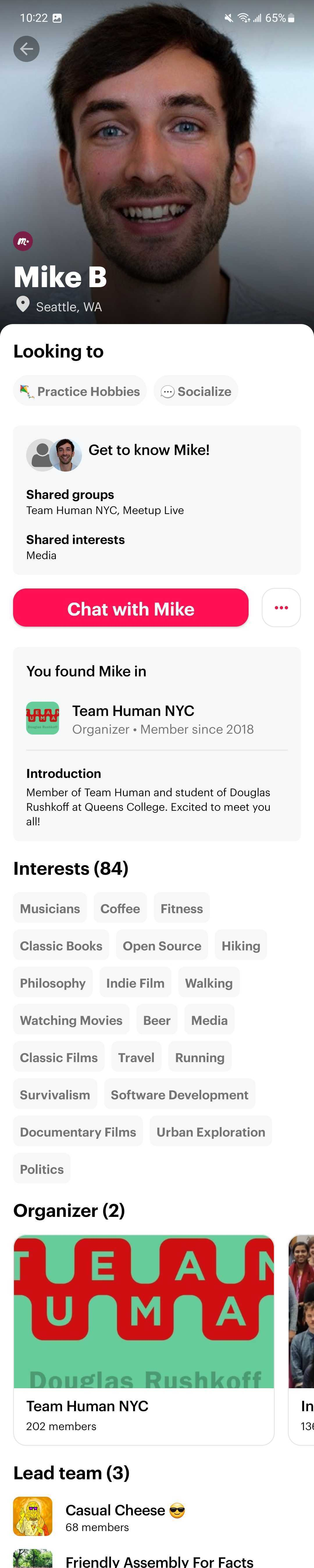This screenshot has width=314, height=1568.
Task: Click the back arrow at top left
Action: tap(26, 49)
